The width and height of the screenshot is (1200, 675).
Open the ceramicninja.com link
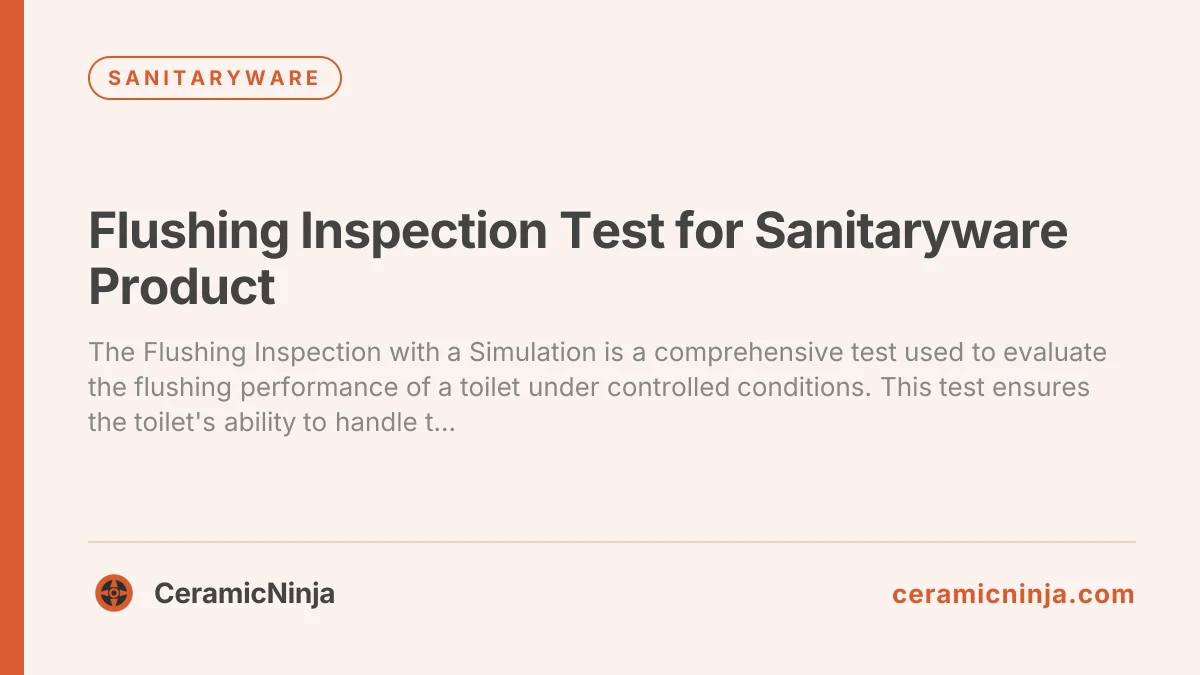tap(1013, 594)
